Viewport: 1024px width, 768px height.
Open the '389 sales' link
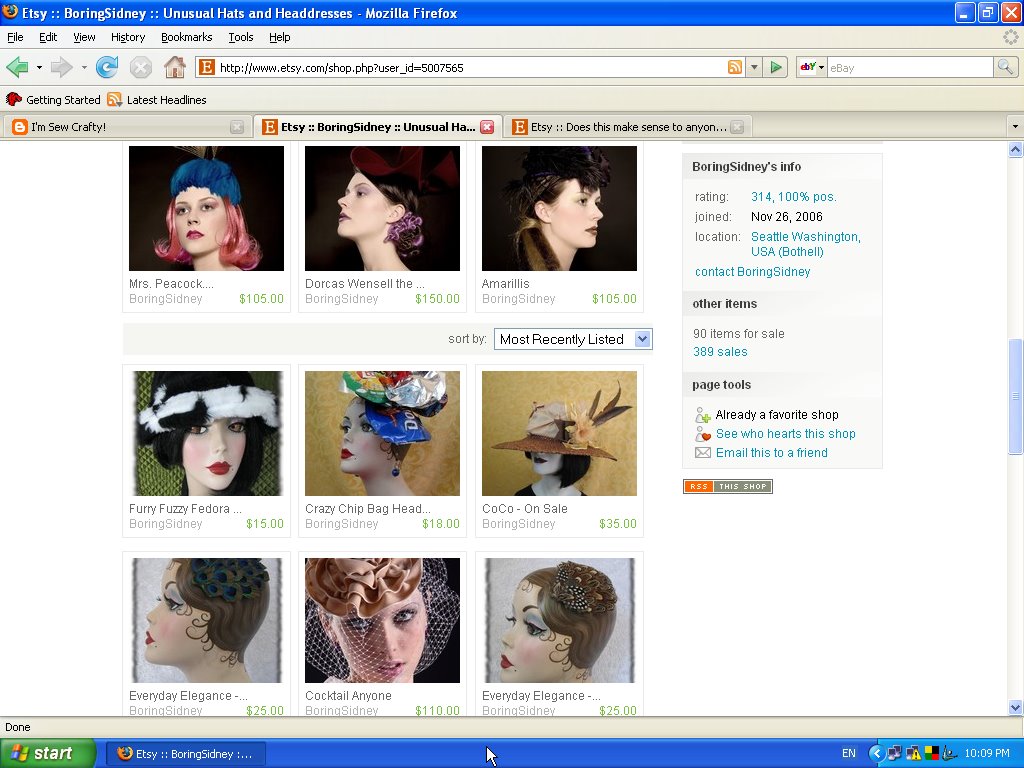point(720,352)
